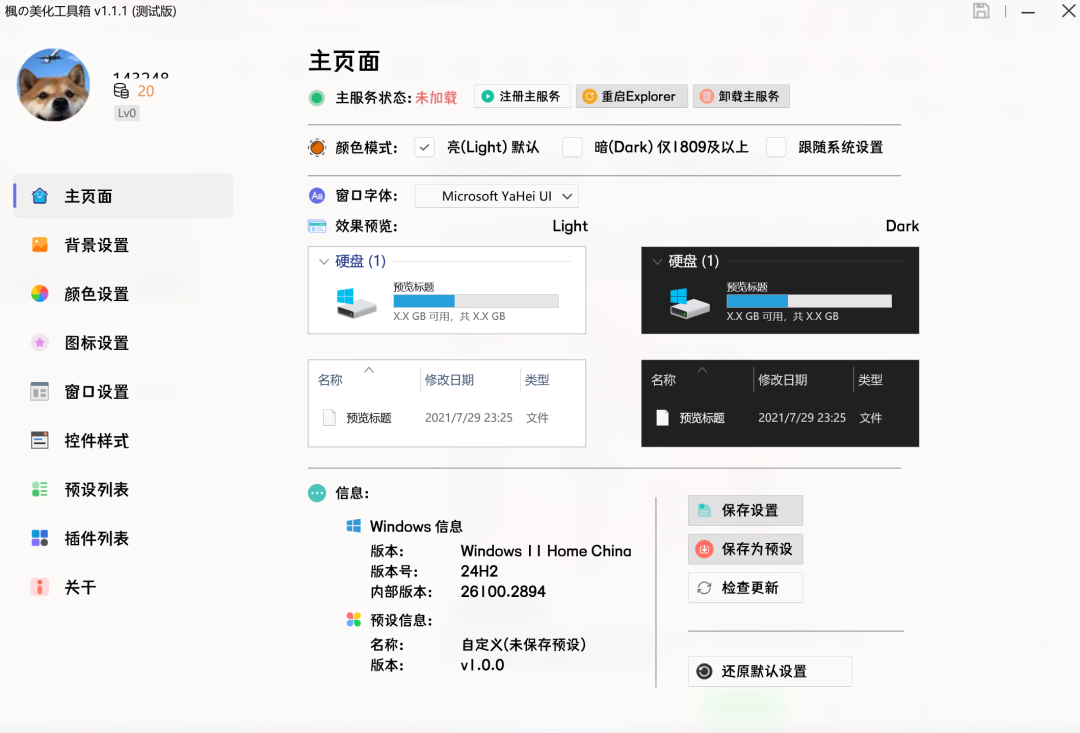Click 名称 column header in Light preview
Image resolution: width=1080 pixels, height=733 pixels.
coord(331,380)
